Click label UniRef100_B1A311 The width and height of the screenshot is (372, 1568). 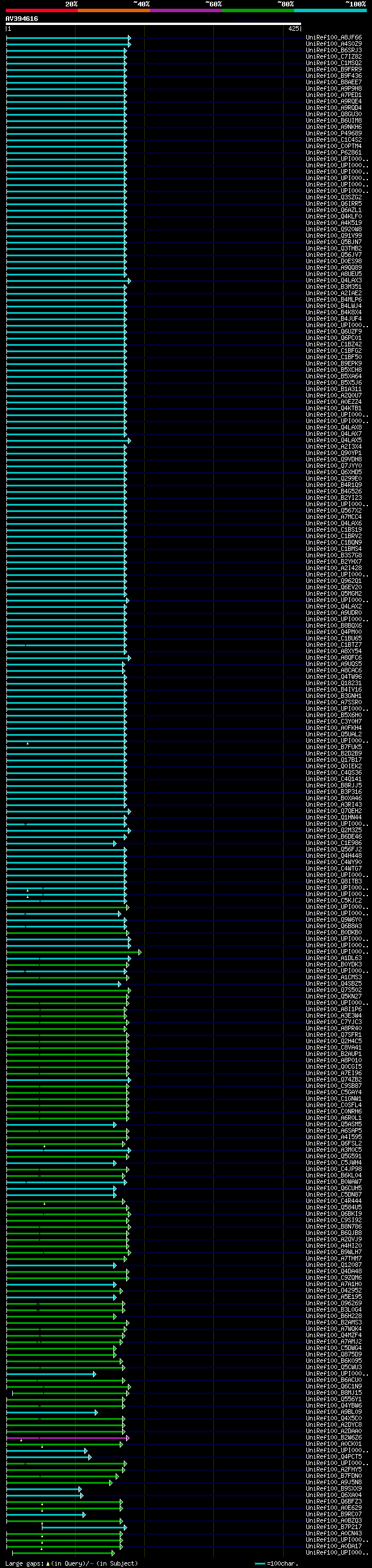coord(334,389)
